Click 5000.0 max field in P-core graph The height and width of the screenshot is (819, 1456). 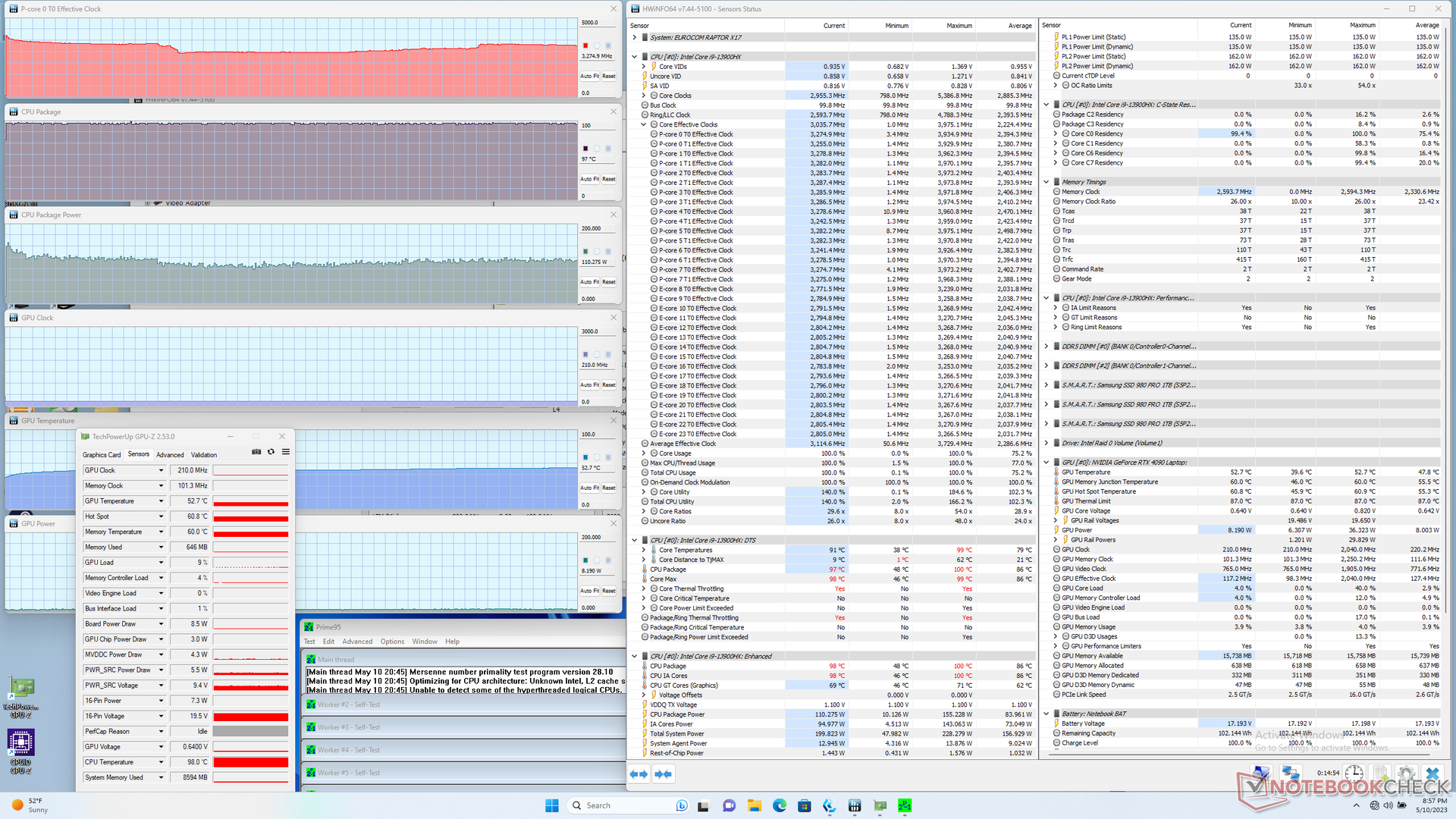(598, 23)
